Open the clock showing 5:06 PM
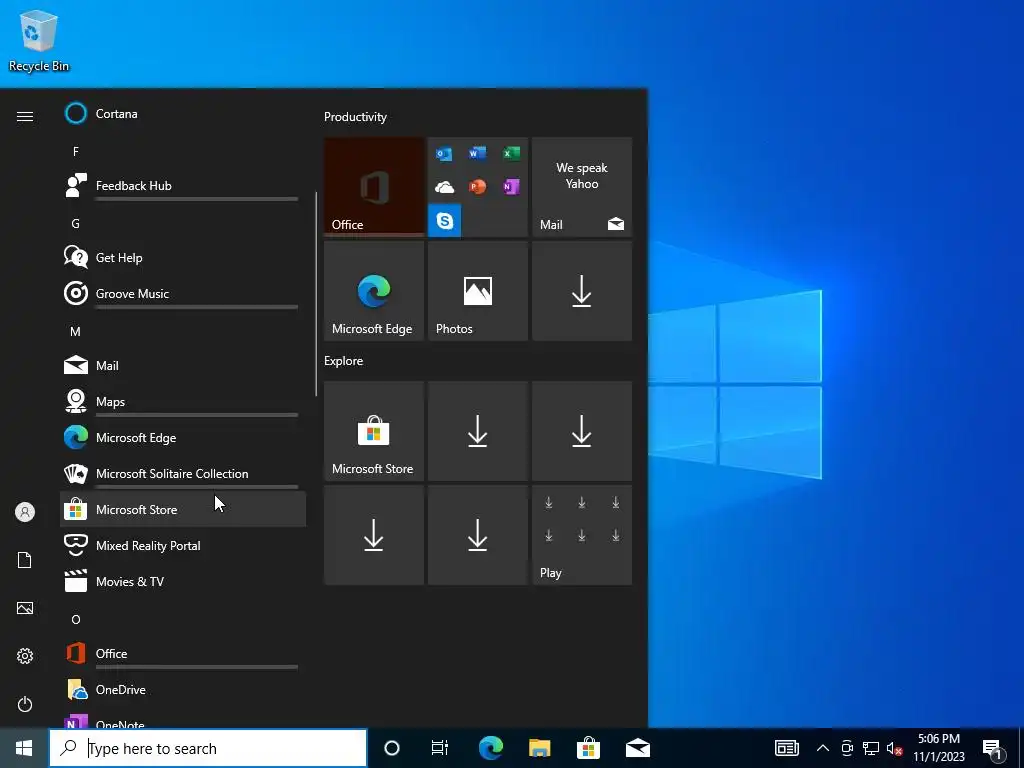Image resolution: width=1024 pixels, height=768 pixels. click(938, 748)
